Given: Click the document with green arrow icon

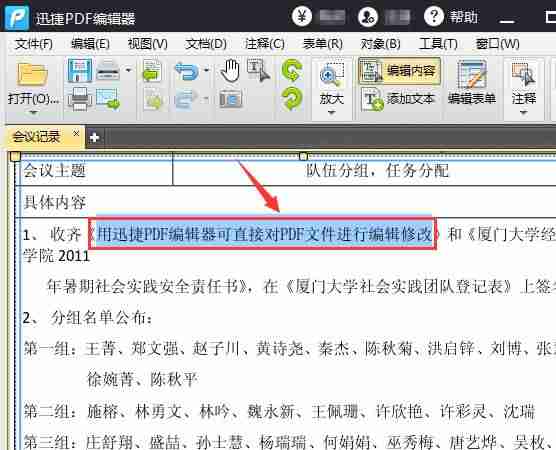Looking at the screenshot, I should [x=152, y=70].
